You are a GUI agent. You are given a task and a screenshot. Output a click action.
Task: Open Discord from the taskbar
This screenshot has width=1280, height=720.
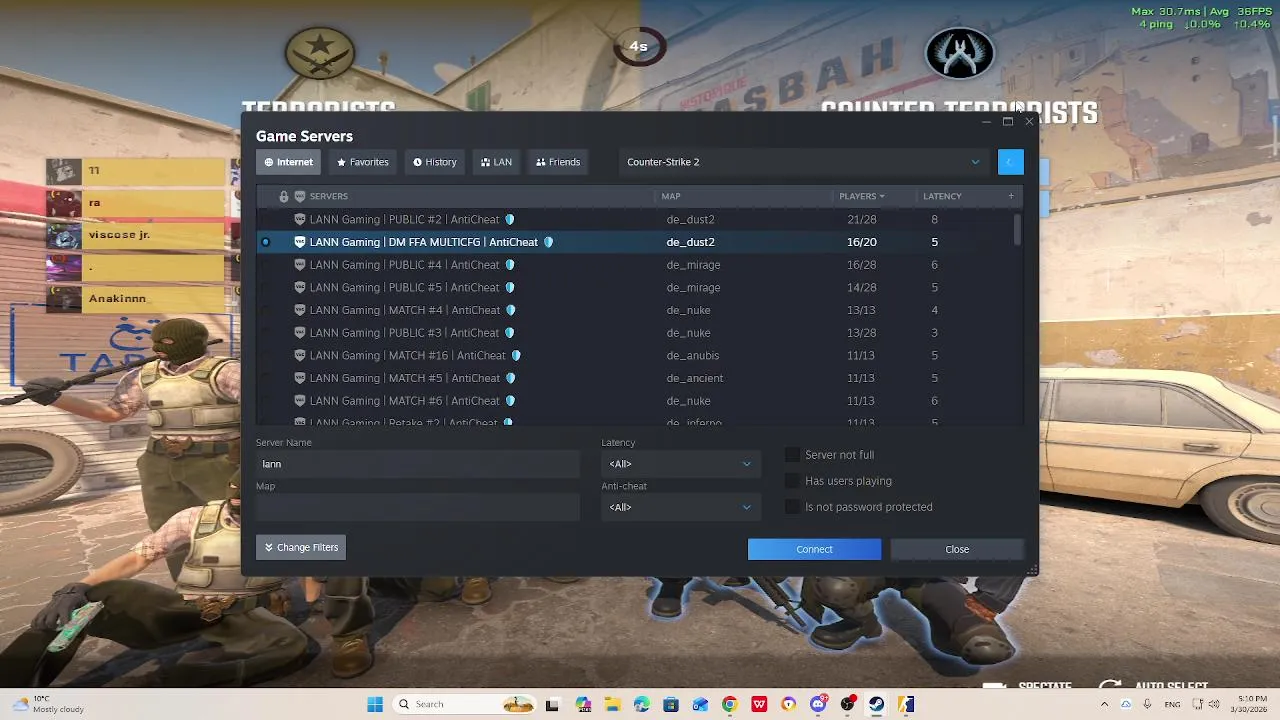818,704
